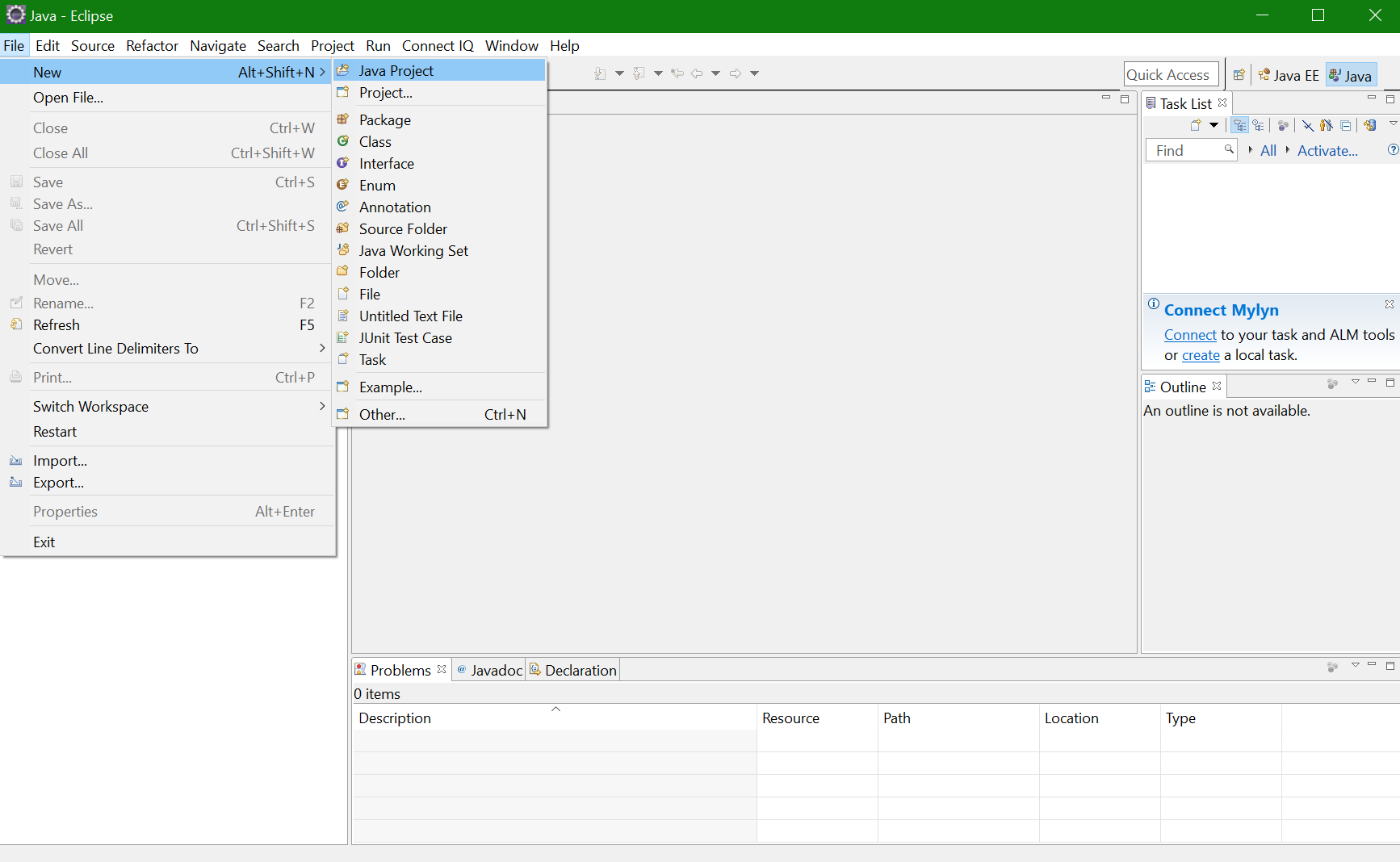Viewport: 1400px width, 862px height.
Task: Close the Task List view tab
Action: pos(1222,103)
